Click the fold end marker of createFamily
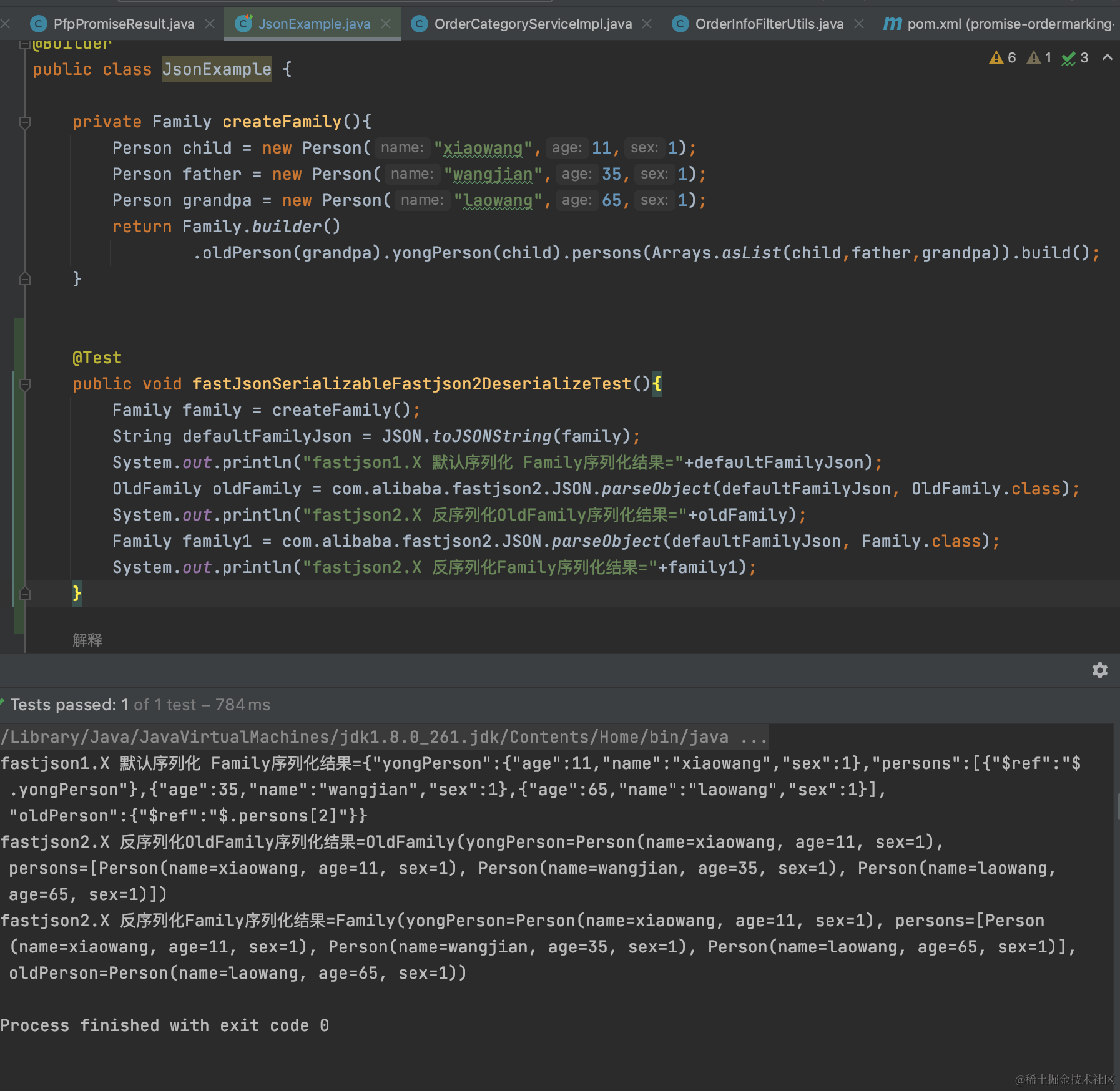This screenshot has height=1091, width=1120. tap(25, 278)
